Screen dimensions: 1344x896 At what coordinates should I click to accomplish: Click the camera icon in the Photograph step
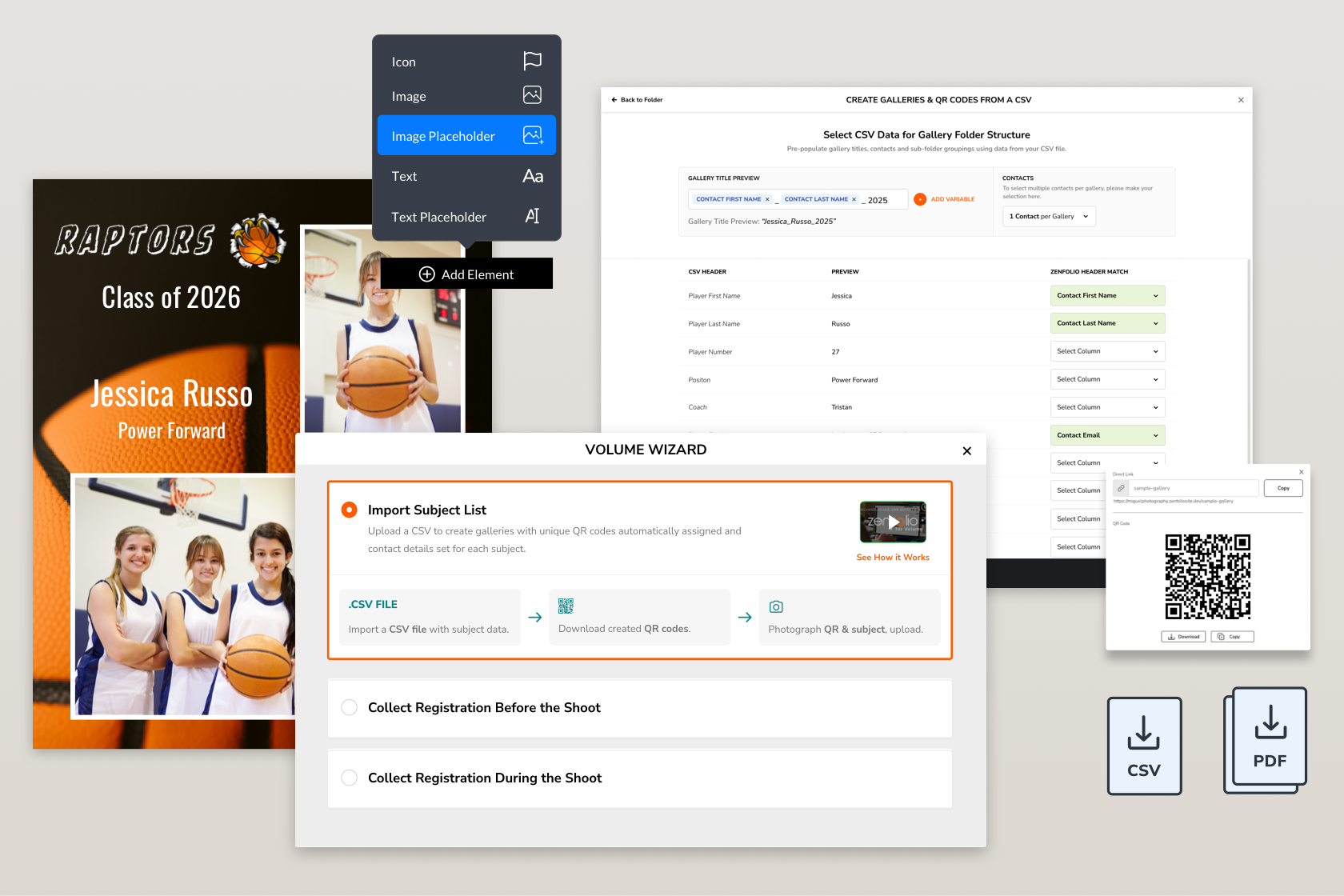(776, 607)
